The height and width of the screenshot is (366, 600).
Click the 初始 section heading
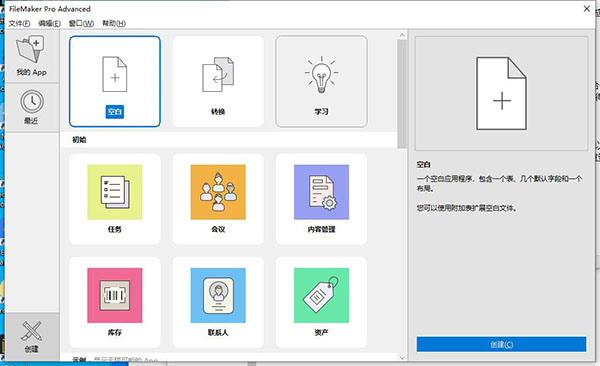(x=79, y=140)
